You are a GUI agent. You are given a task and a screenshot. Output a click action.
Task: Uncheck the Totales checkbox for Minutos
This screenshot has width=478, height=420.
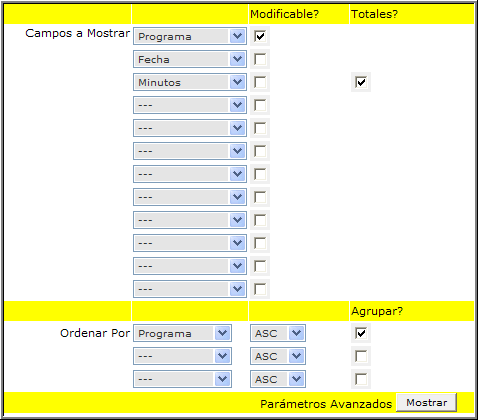coord(361,82)
